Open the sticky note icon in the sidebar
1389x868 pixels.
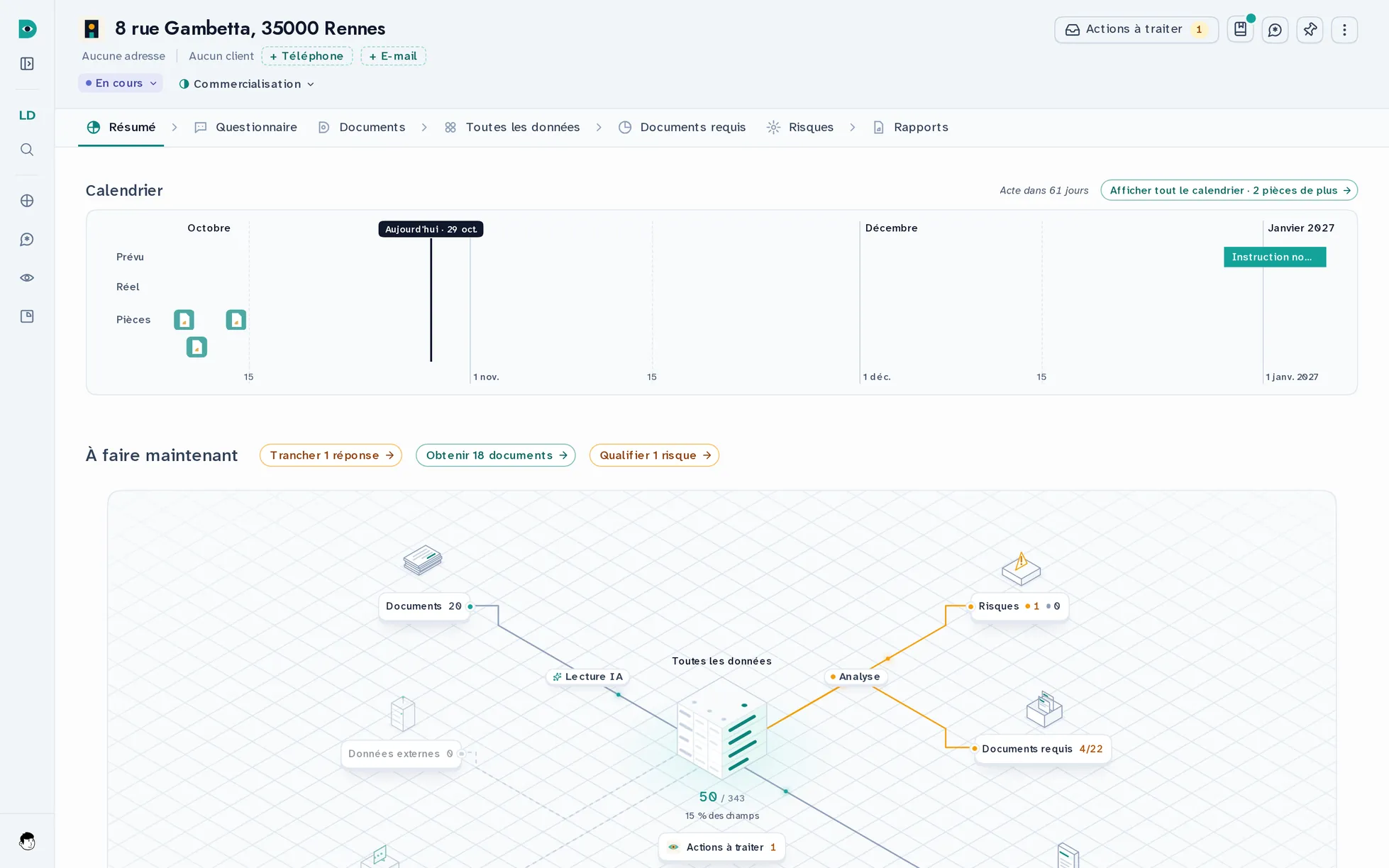click(x=27, y=316)
